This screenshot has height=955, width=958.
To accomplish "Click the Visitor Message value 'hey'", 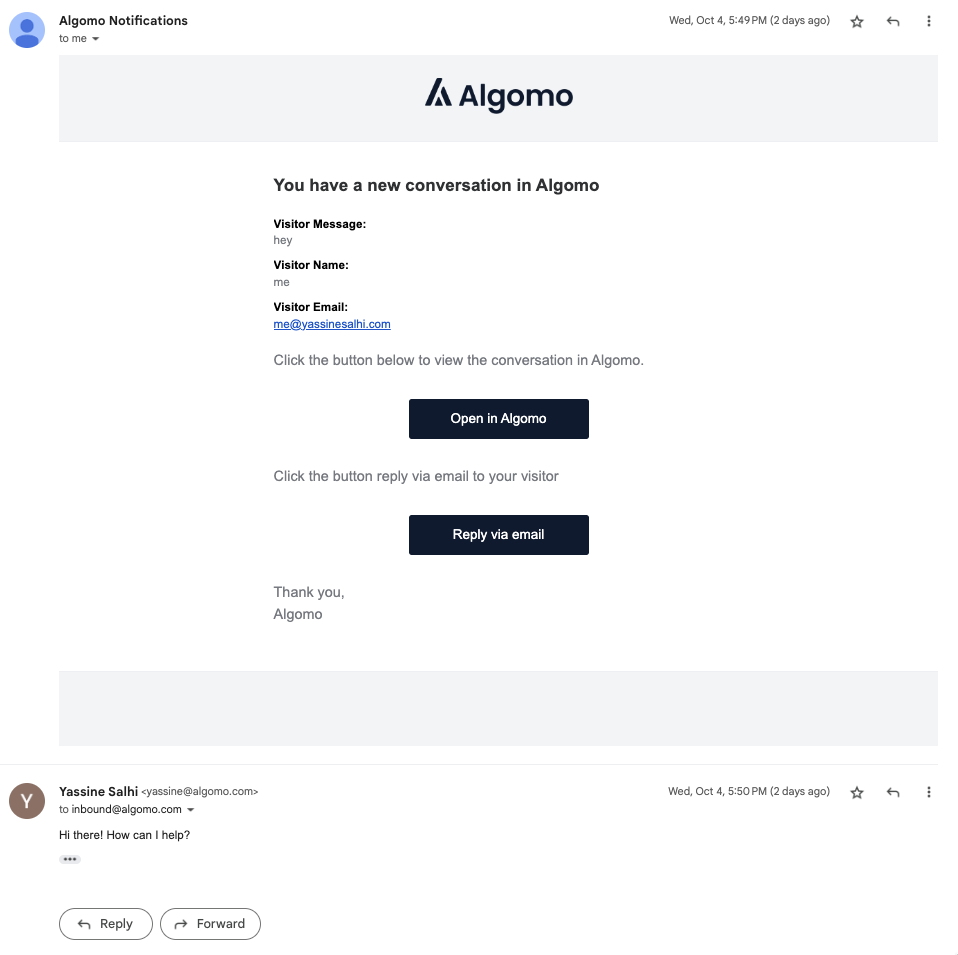I will (283, 240).
